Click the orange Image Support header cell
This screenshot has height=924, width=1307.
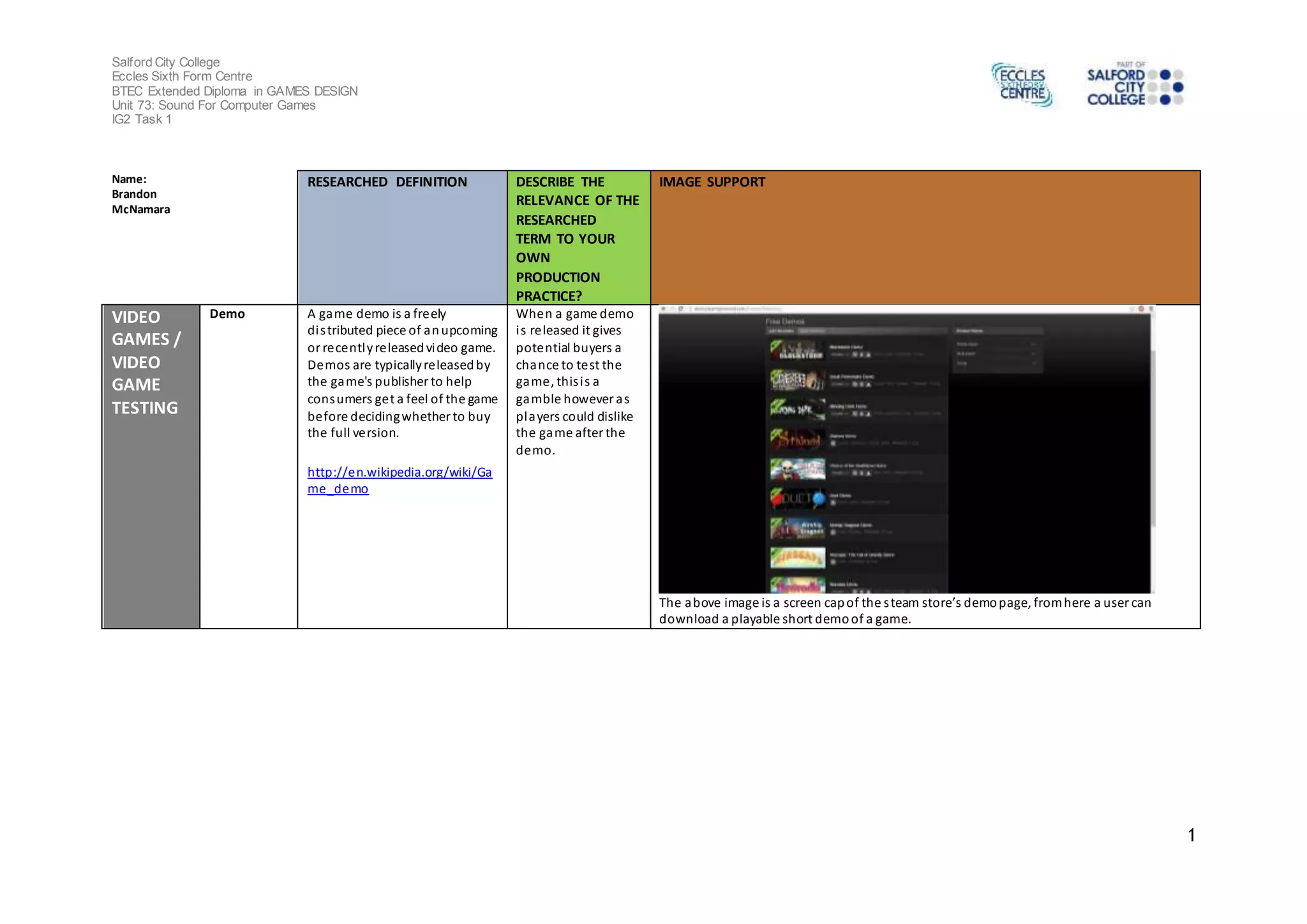925,237
